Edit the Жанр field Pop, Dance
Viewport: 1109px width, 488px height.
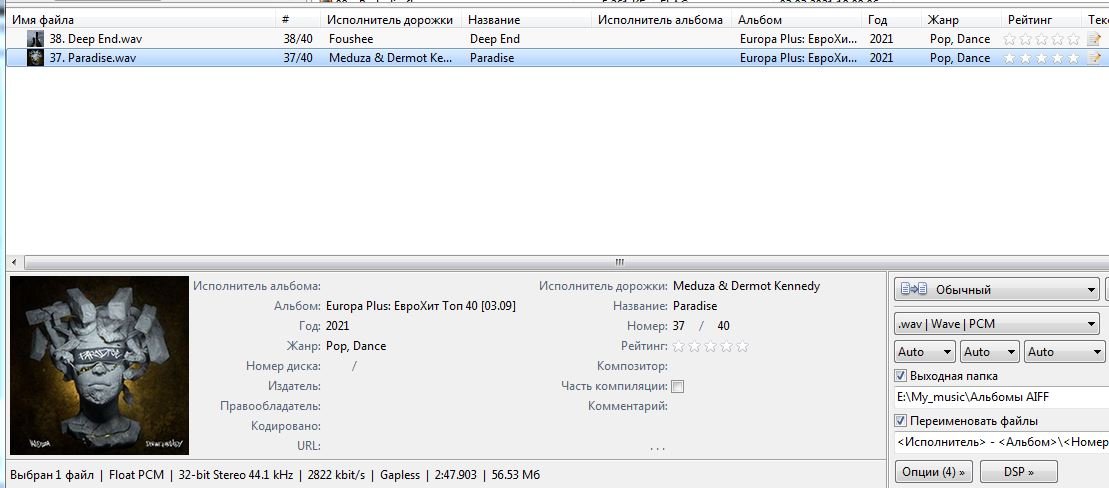[356, 347]
